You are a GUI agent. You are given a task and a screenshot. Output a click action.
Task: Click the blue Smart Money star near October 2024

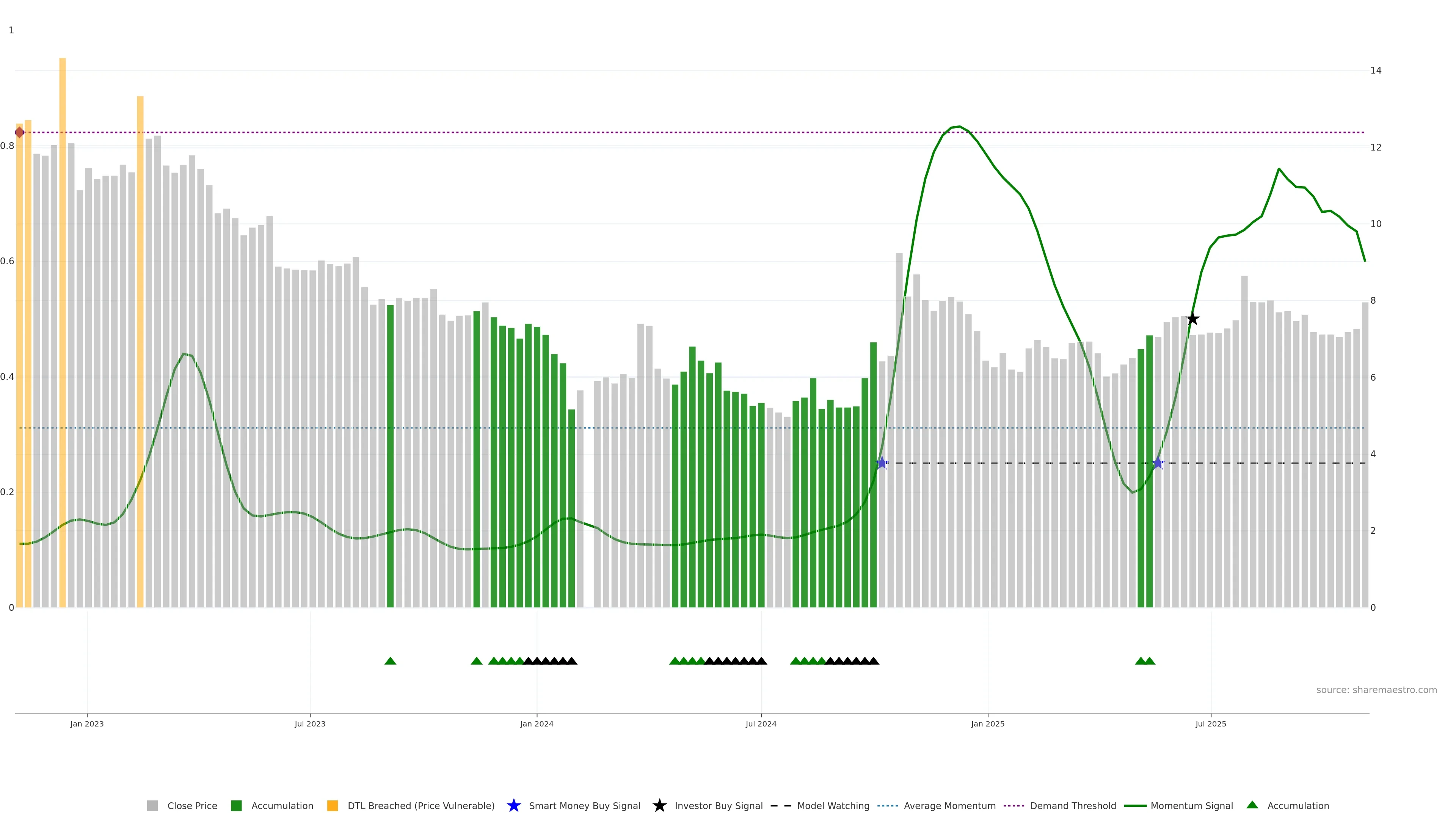pos(882,463)
